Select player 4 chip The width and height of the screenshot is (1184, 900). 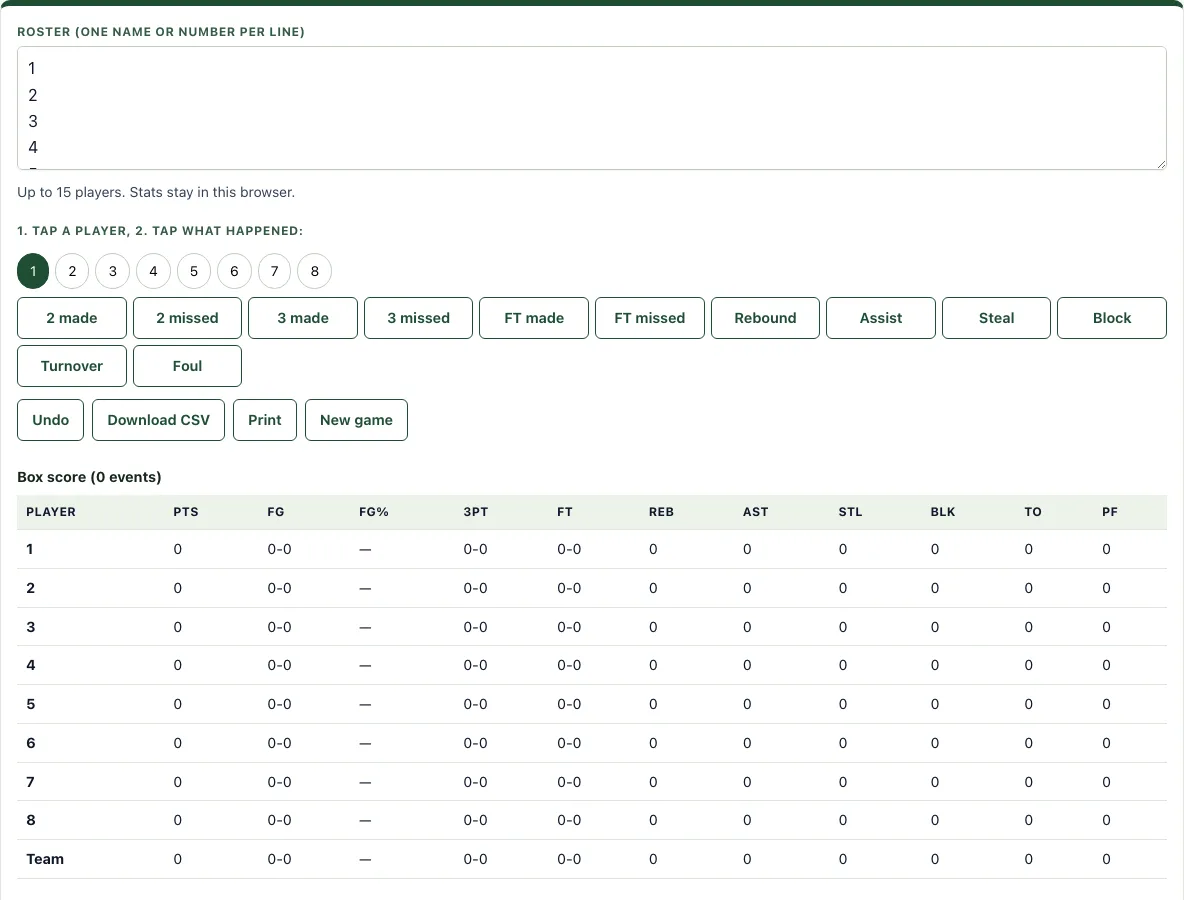(153, 271)
